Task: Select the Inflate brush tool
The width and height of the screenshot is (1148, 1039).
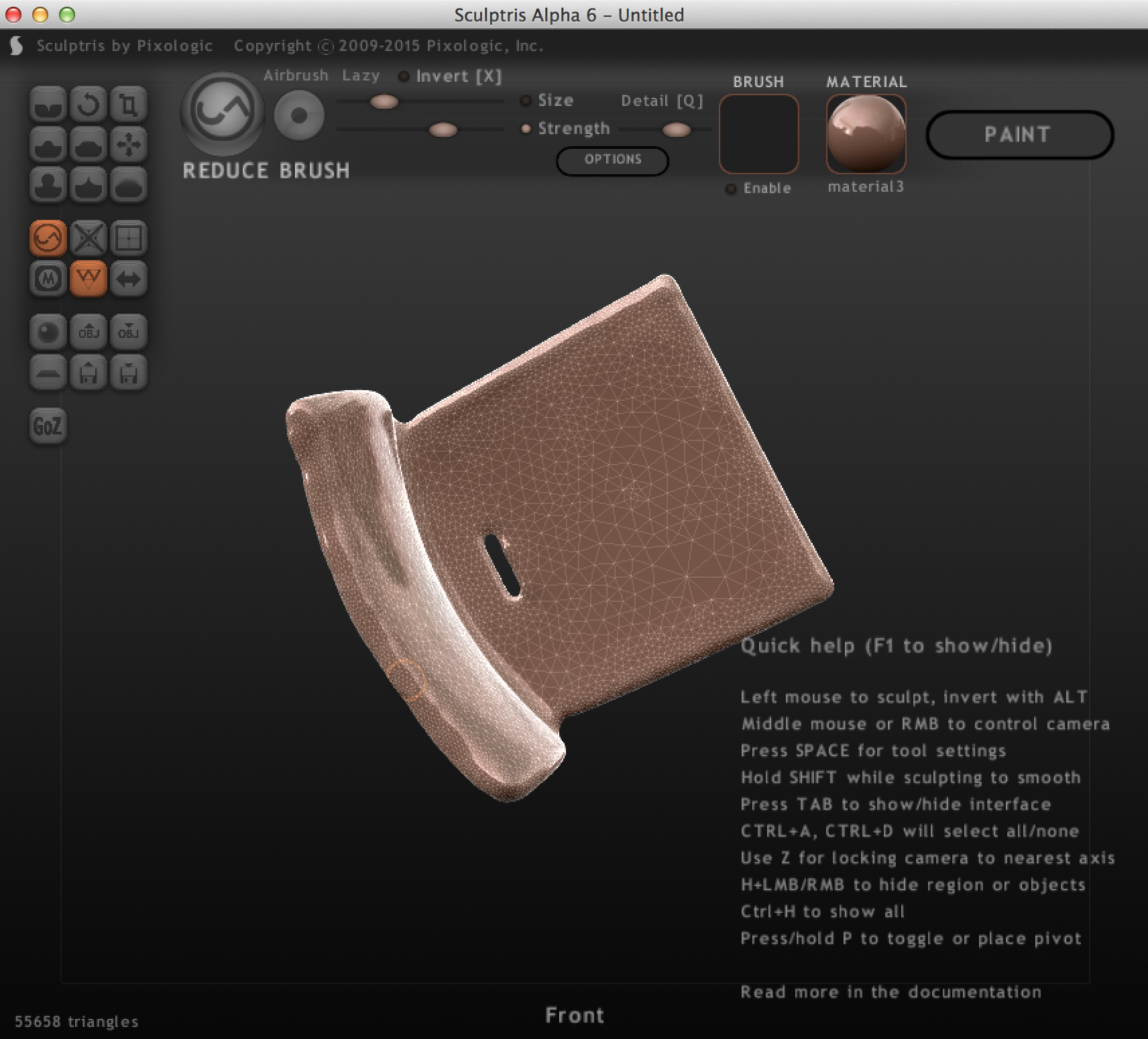Action: [48, 185]
